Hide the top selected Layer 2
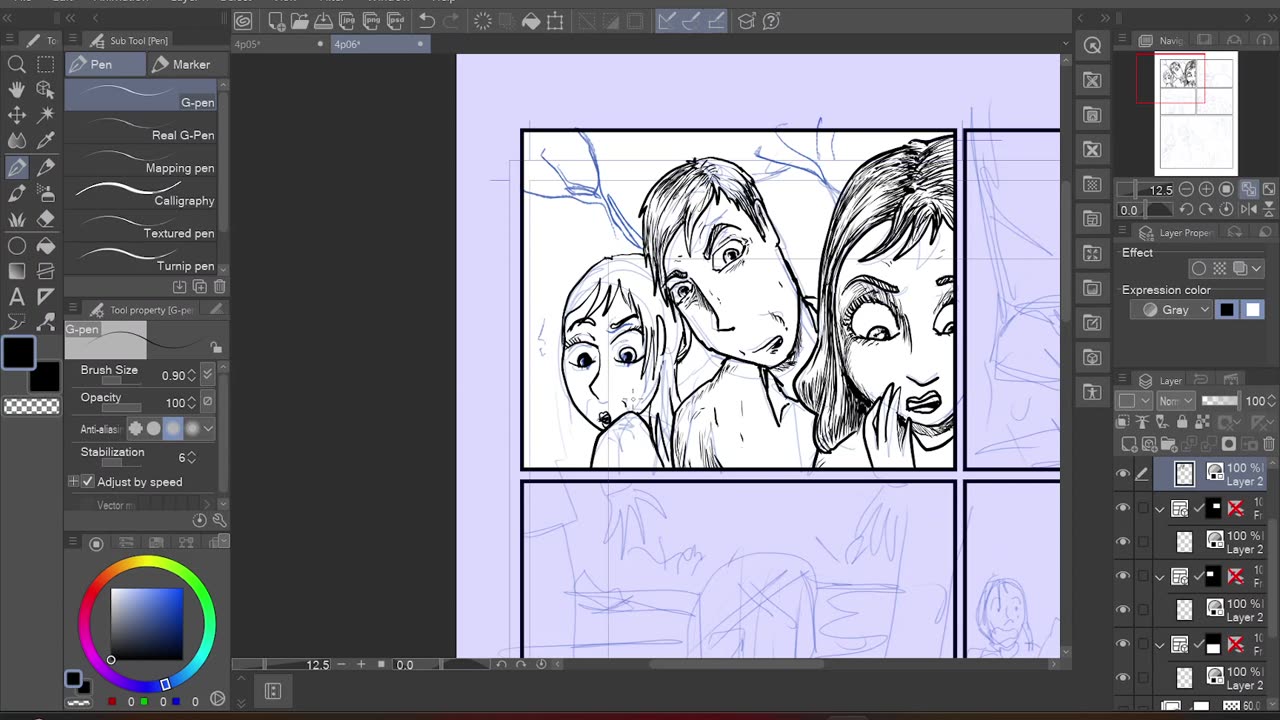This screenshot has width=1280, height=720. click(x=1123, y=474)
